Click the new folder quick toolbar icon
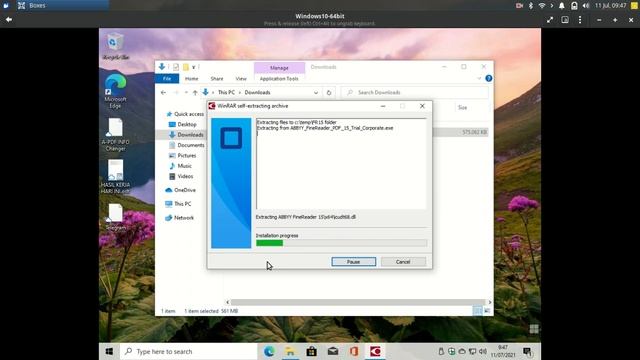 click(186, 67)
